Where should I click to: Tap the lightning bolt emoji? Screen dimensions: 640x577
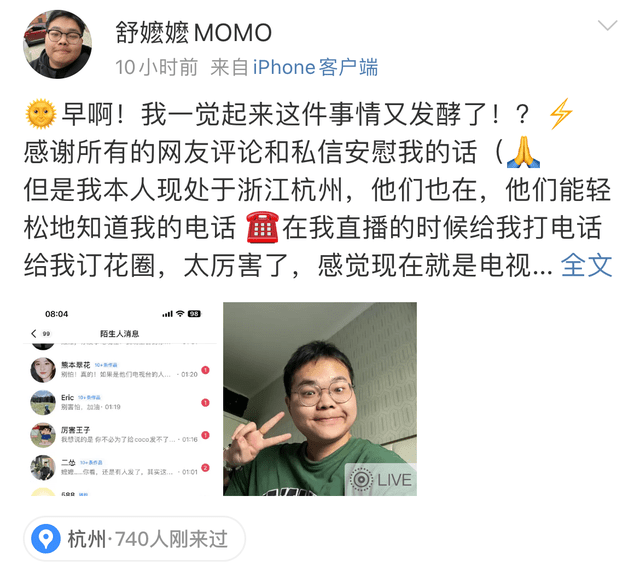561,114
